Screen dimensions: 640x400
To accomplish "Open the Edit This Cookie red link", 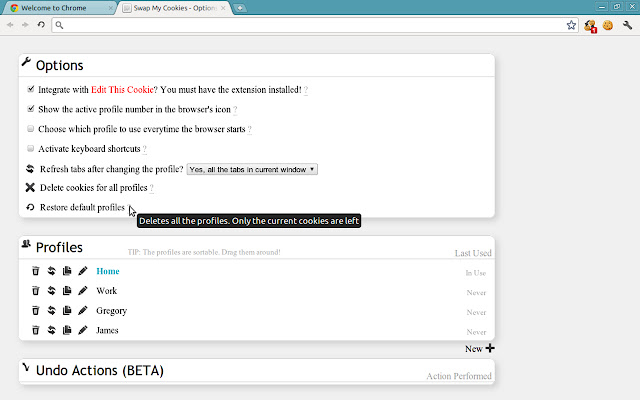I will 122,90.
